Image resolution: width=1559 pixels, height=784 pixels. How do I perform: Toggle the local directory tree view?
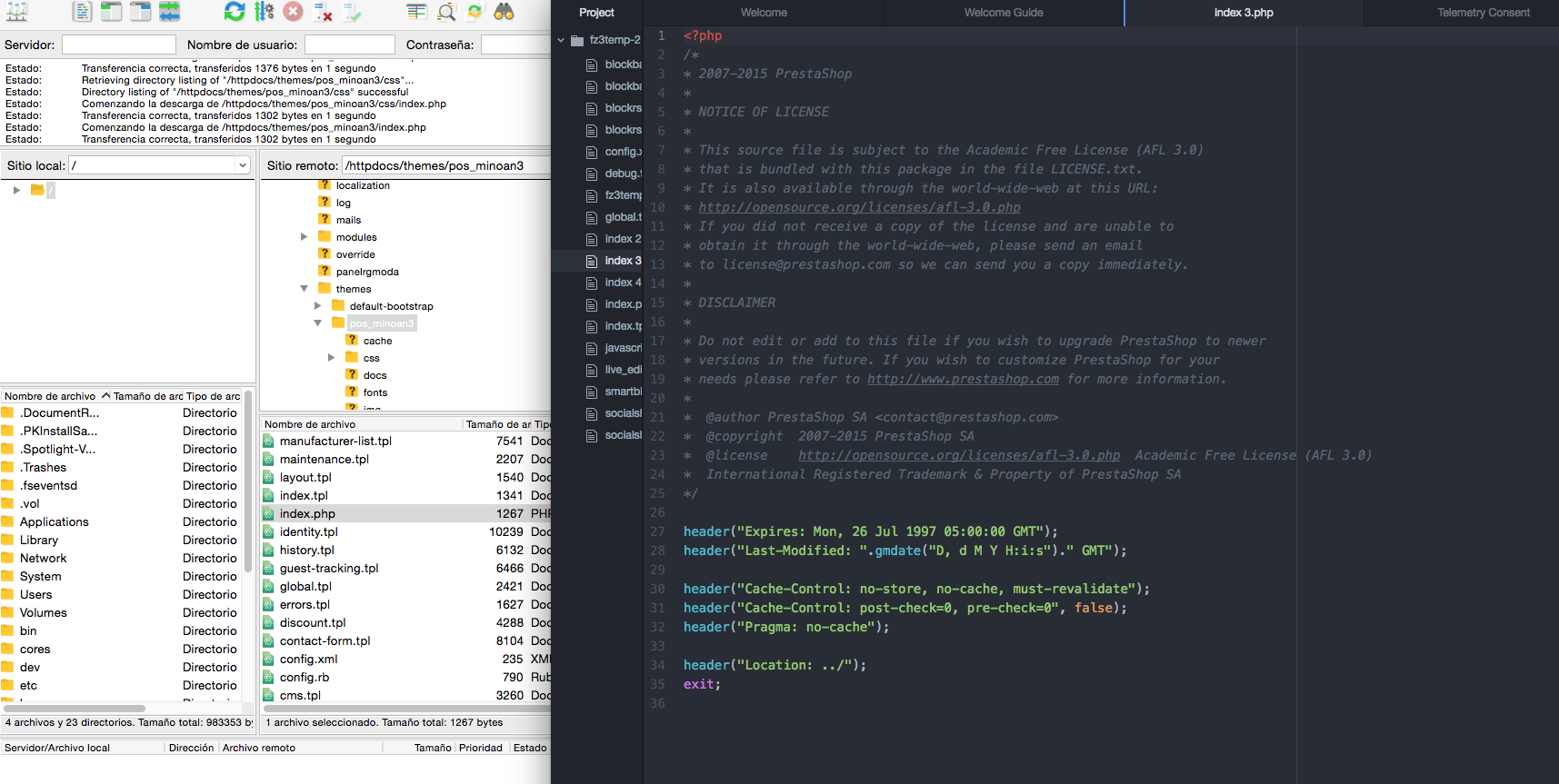point(111,12)
